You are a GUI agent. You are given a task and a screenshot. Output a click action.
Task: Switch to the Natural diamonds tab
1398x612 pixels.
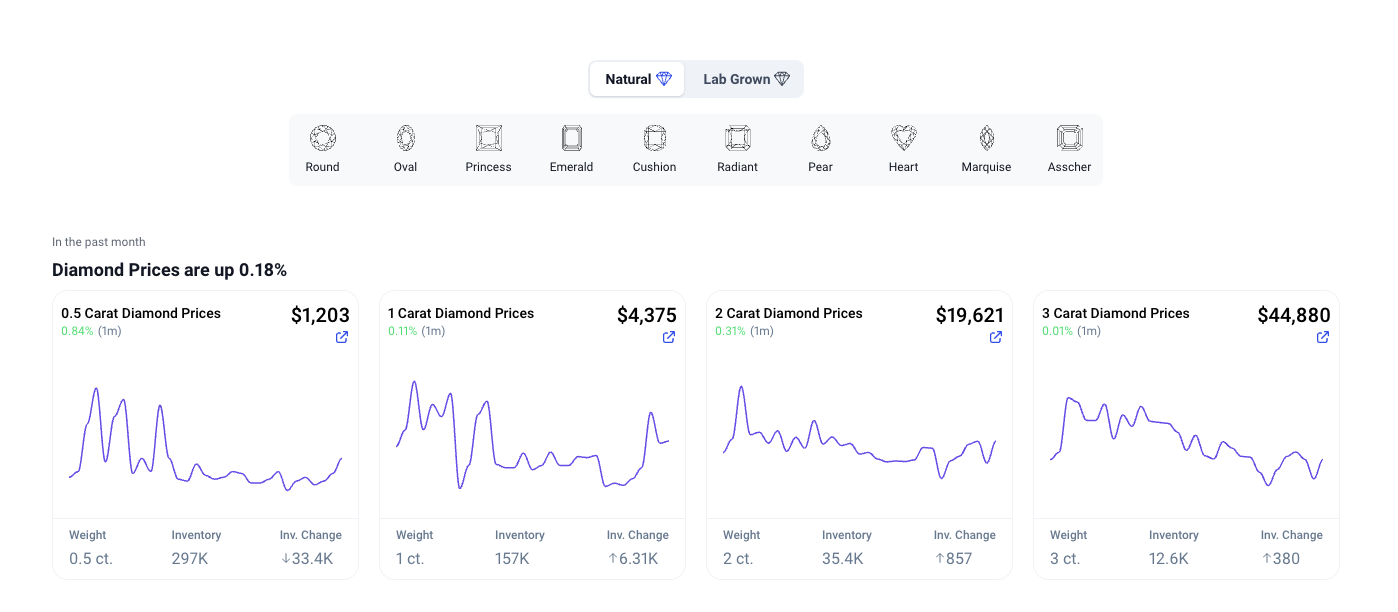tap(638, 79)
